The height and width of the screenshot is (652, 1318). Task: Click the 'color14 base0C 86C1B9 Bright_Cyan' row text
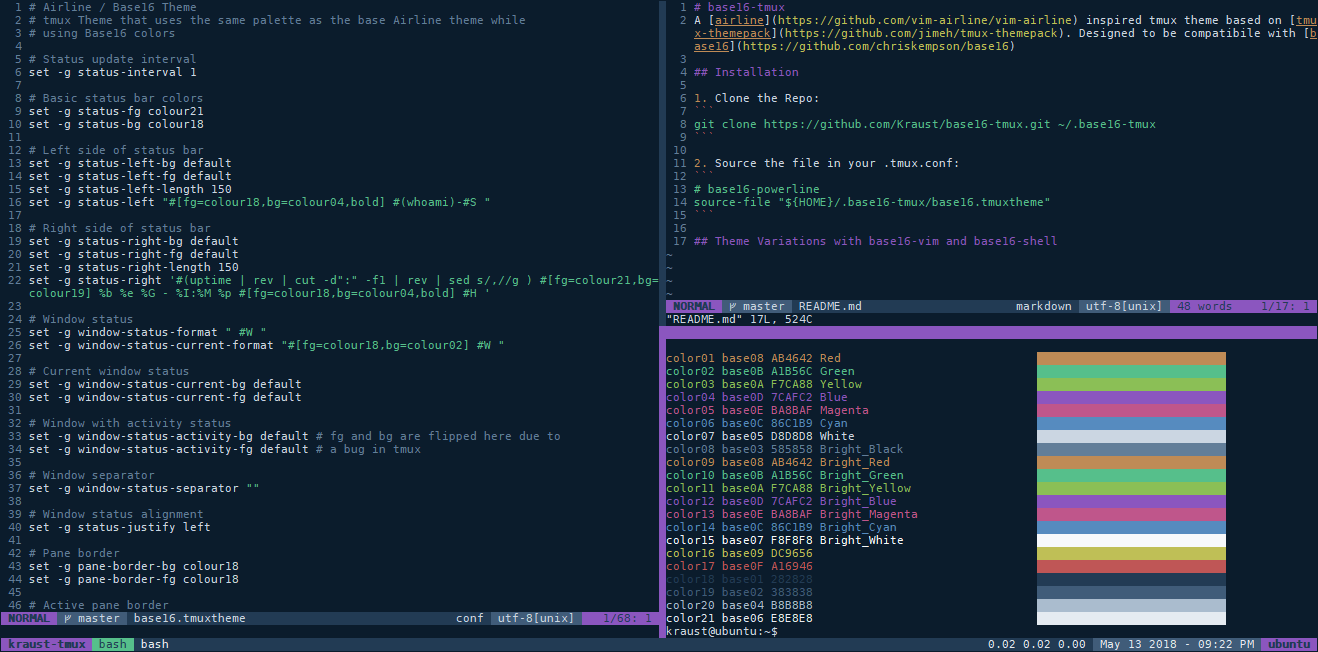pos(781,527)
